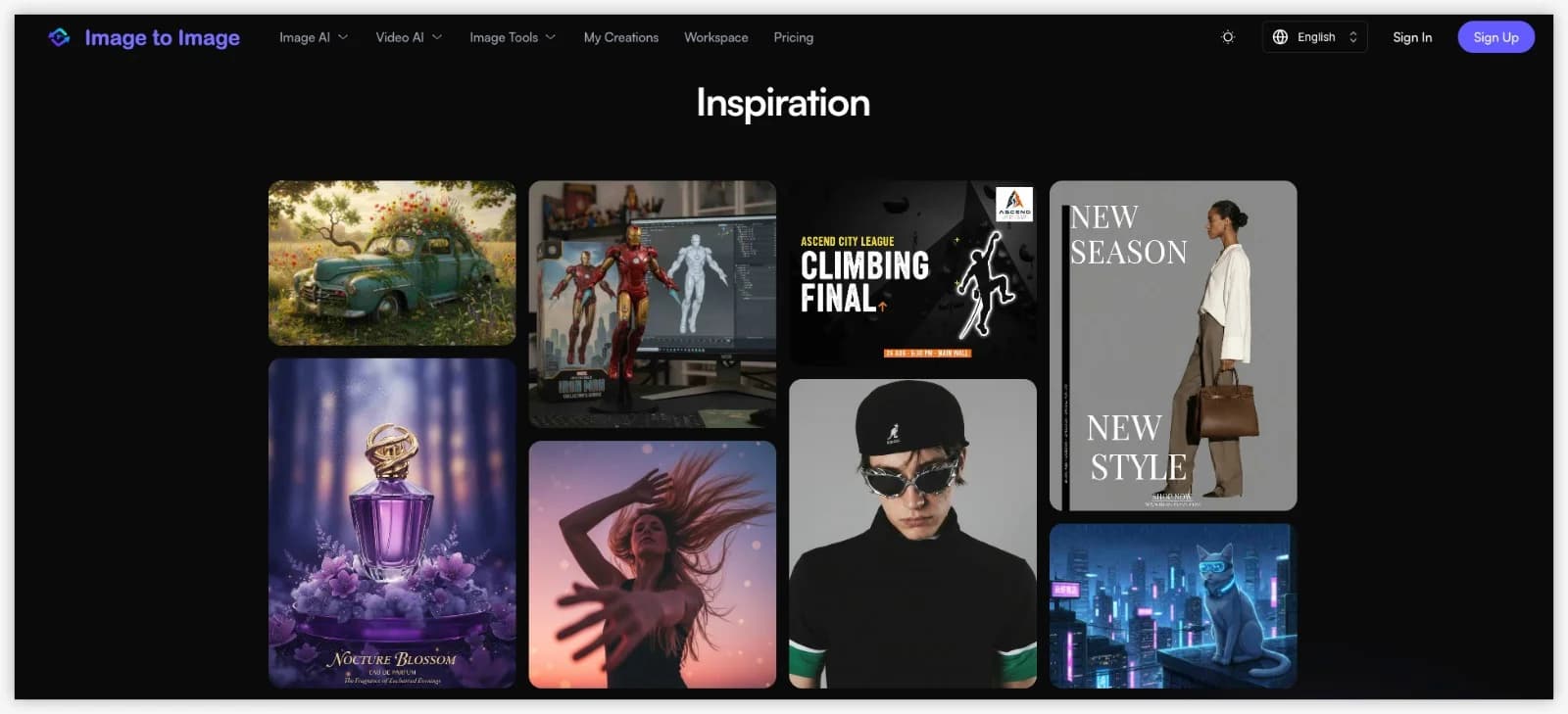Open the Pricing page
This screenshot has height=714, width=1568.
pyautogui.click(x=794, y=37)
